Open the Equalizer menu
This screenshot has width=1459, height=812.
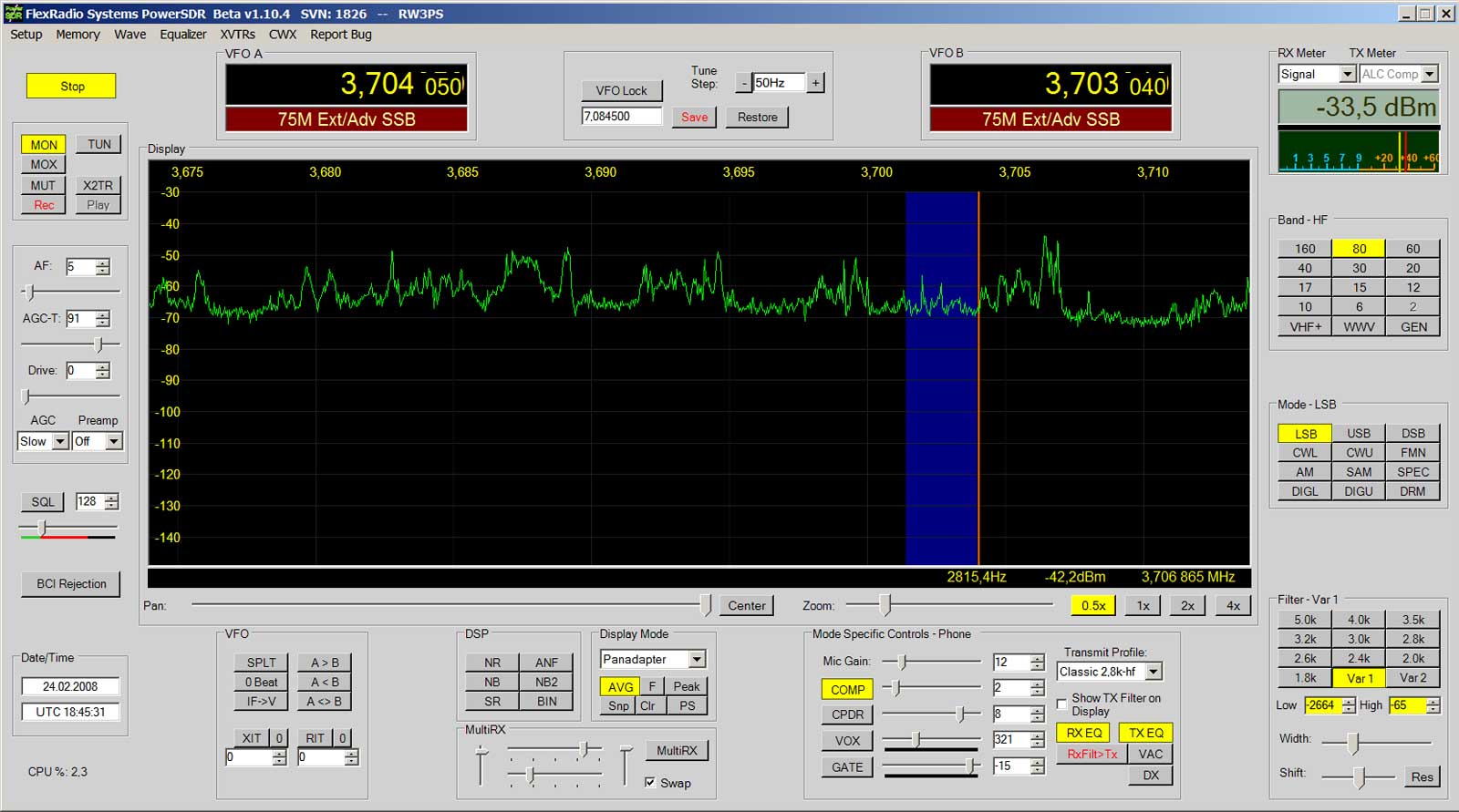(x=182, y=35)
